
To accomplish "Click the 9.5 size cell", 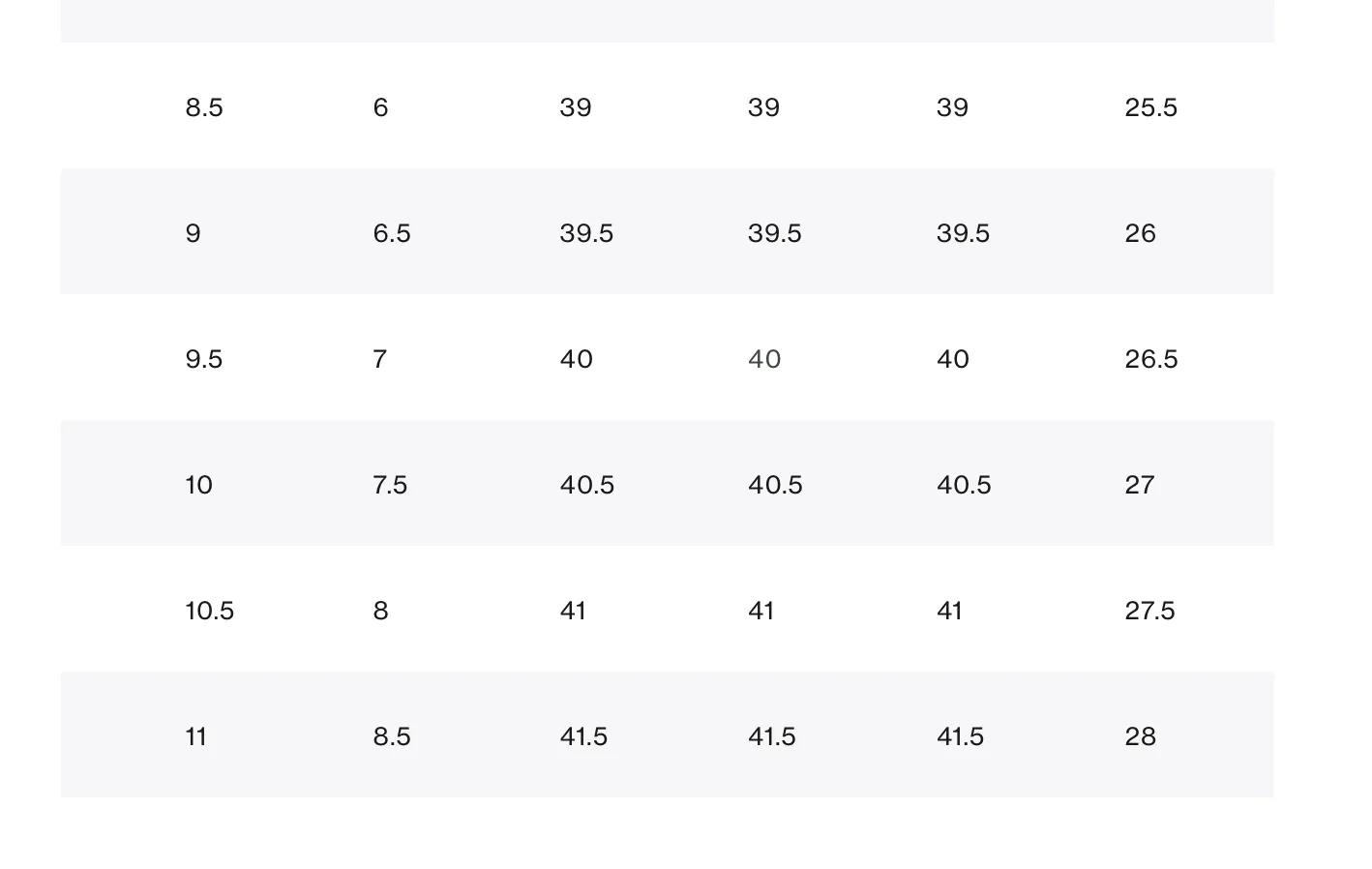I will click(x=204, y=359).
